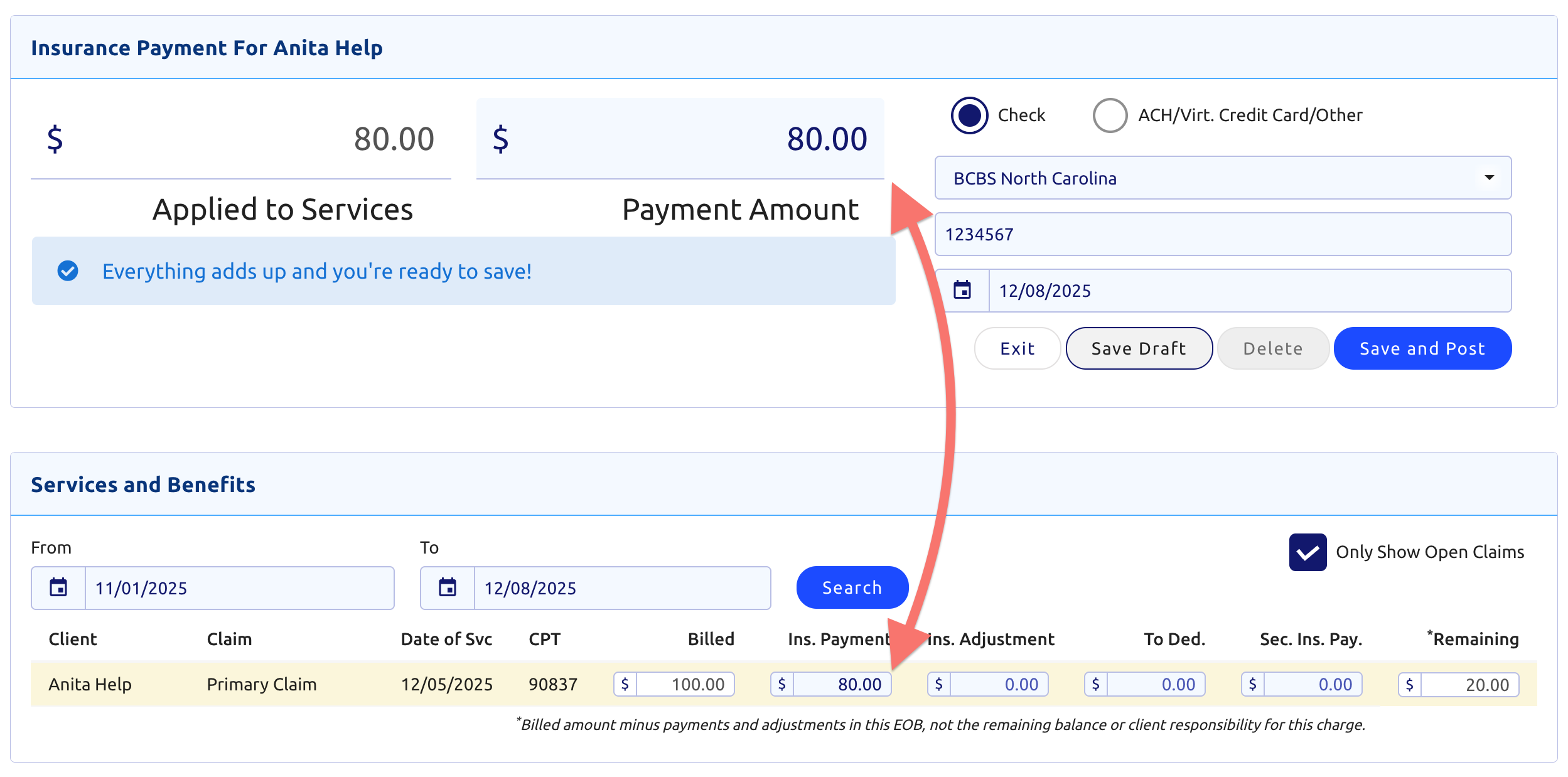Click Save and Post button
This screenshot has width=1568, height=777.
coord(1422,348)
